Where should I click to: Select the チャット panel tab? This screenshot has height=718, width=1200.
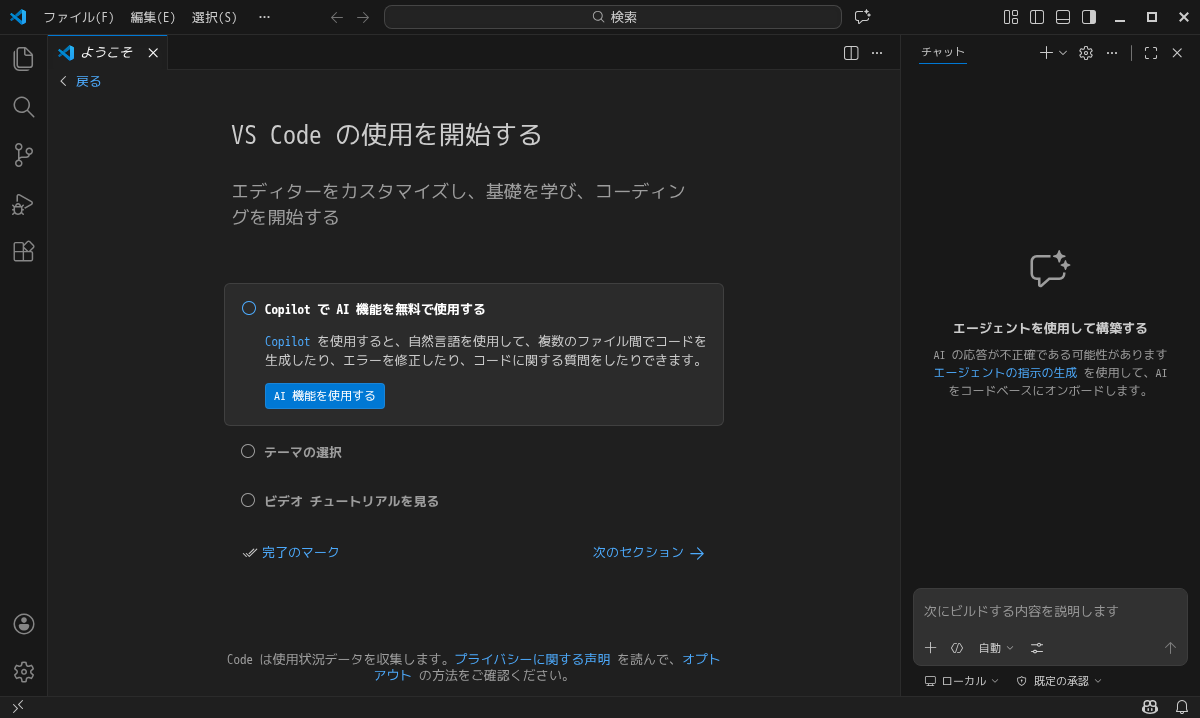(943, 53)
